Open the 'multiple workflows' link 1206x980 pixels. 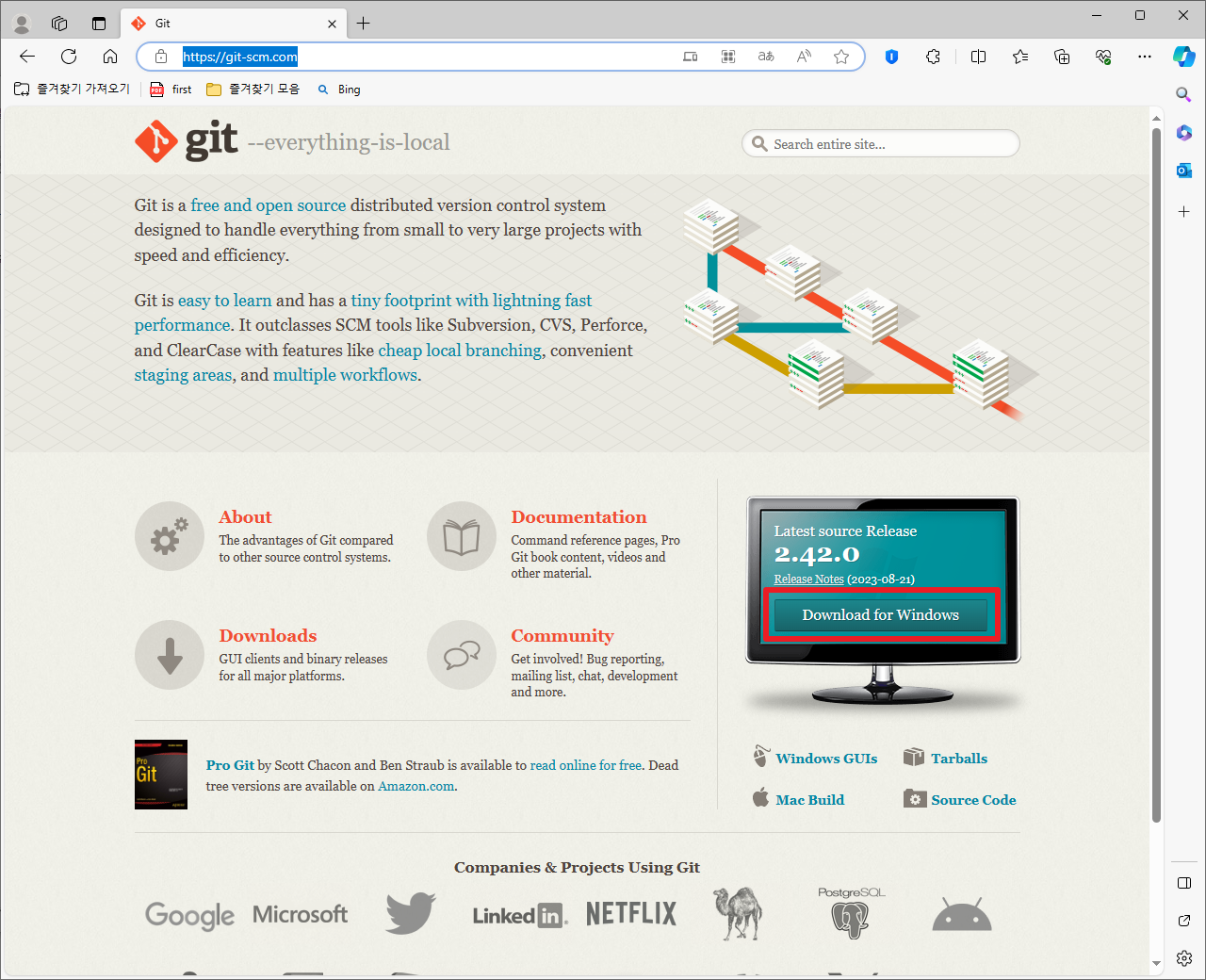tap(345, 375)
